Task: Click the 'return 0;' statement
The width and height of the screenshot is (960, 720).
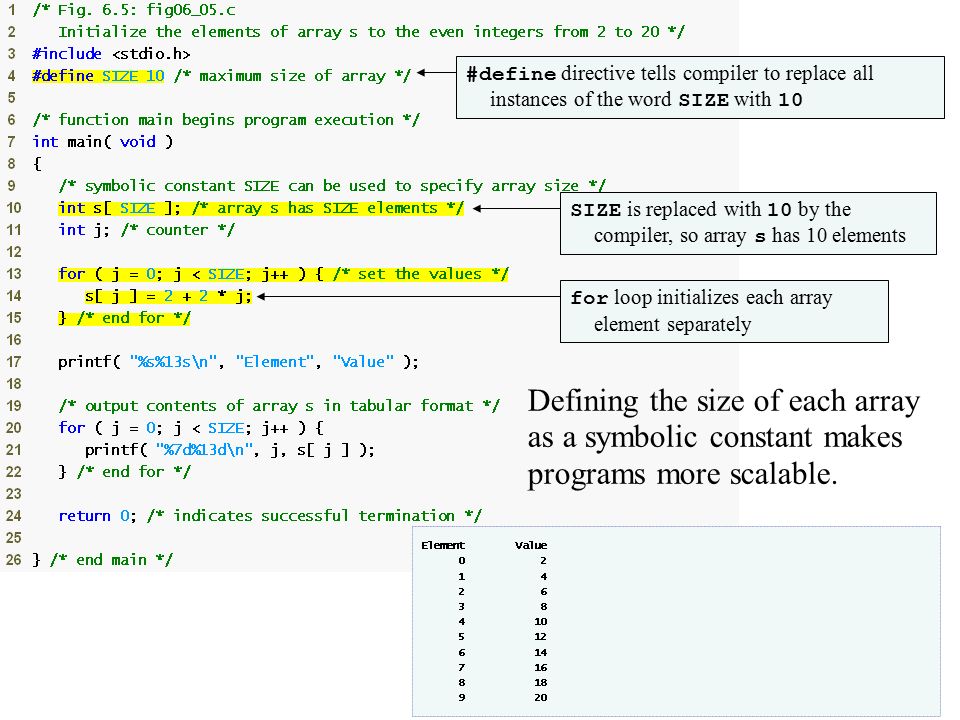Action: pos(97,516)
